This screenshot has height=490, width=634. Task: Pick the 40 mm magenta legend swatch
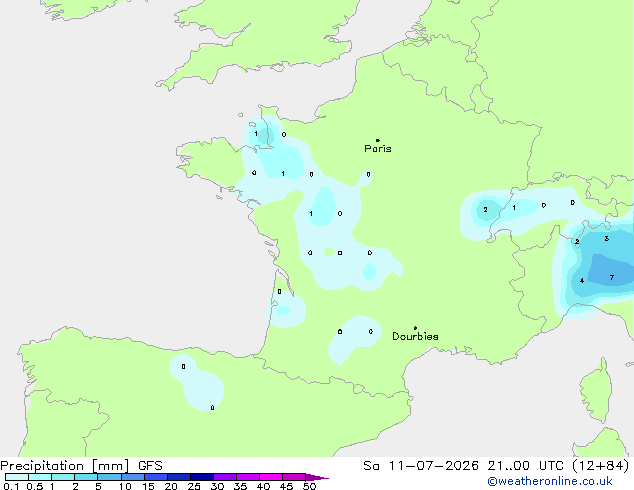[271, 477]
